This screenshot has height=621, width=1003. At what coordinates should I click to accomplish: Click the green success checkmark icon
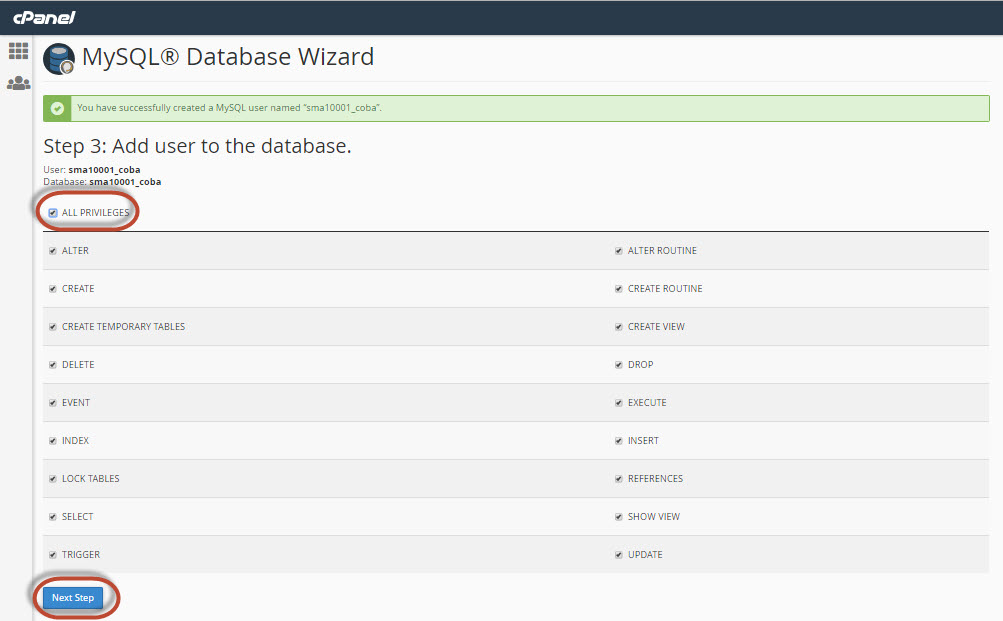[58, 108]
